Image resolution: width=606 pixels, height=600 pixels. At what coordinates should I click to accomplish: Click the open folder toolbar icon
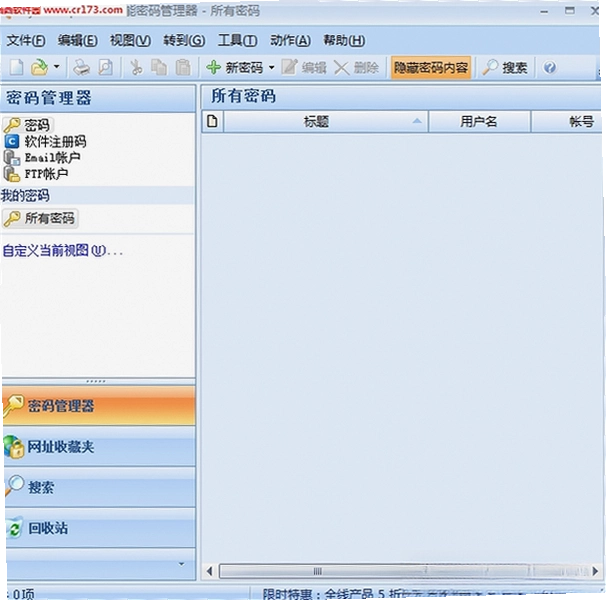tap(39, 68)
